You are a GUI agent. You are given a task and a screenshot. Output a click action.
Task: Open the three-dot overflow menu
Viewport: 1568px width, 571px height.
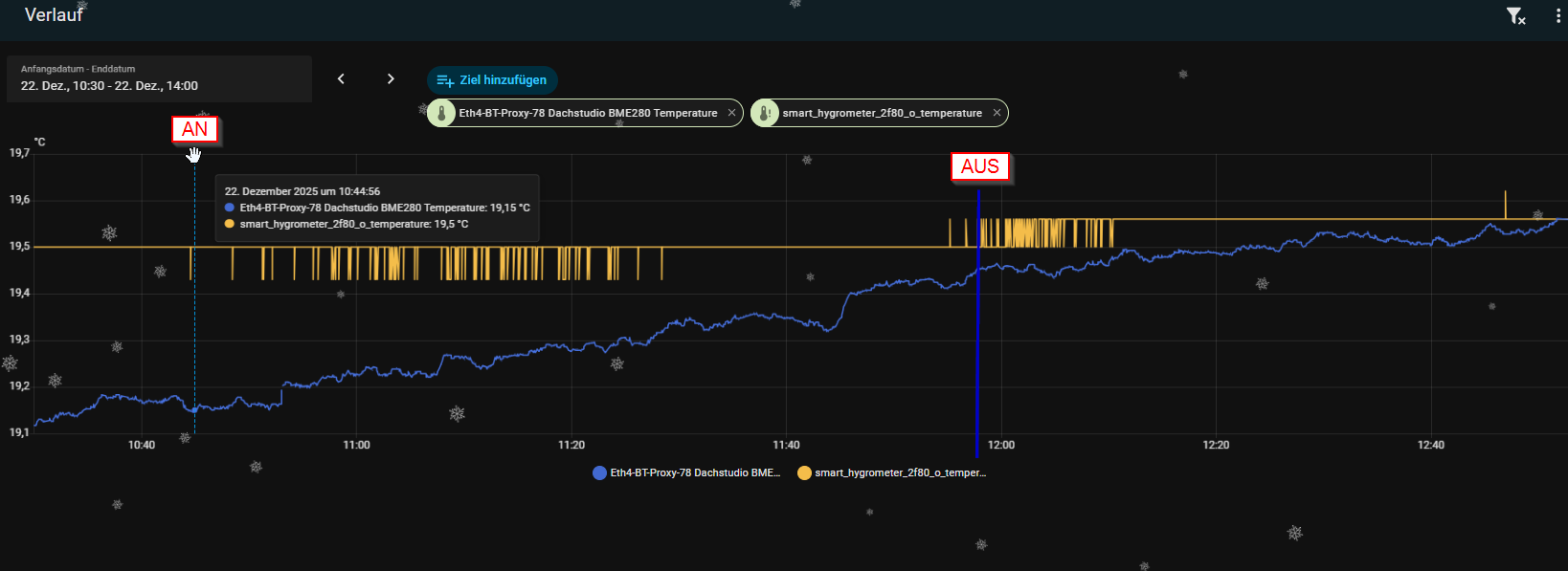coord(1558,16)
